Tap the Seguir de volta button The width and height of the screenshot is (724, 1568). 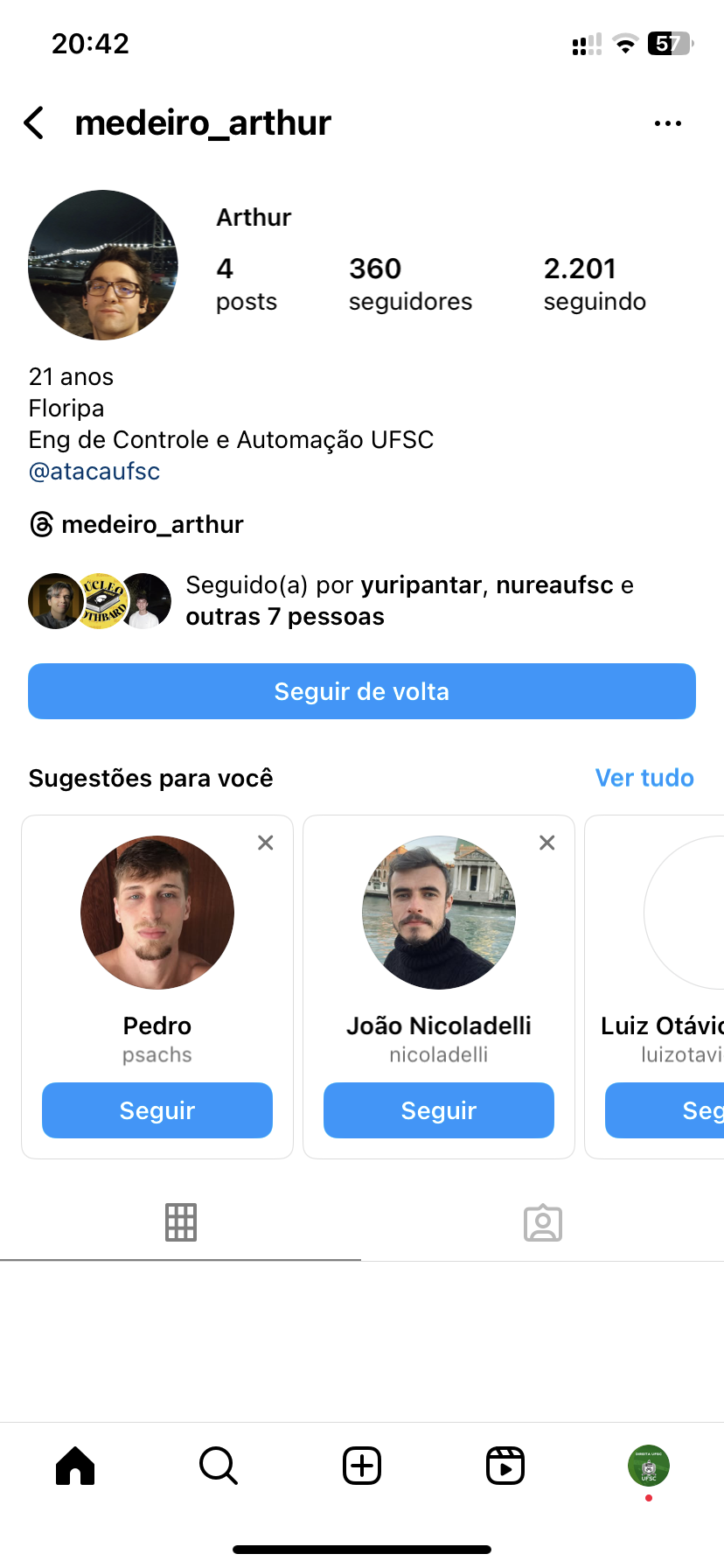click(x=362, y=691)
